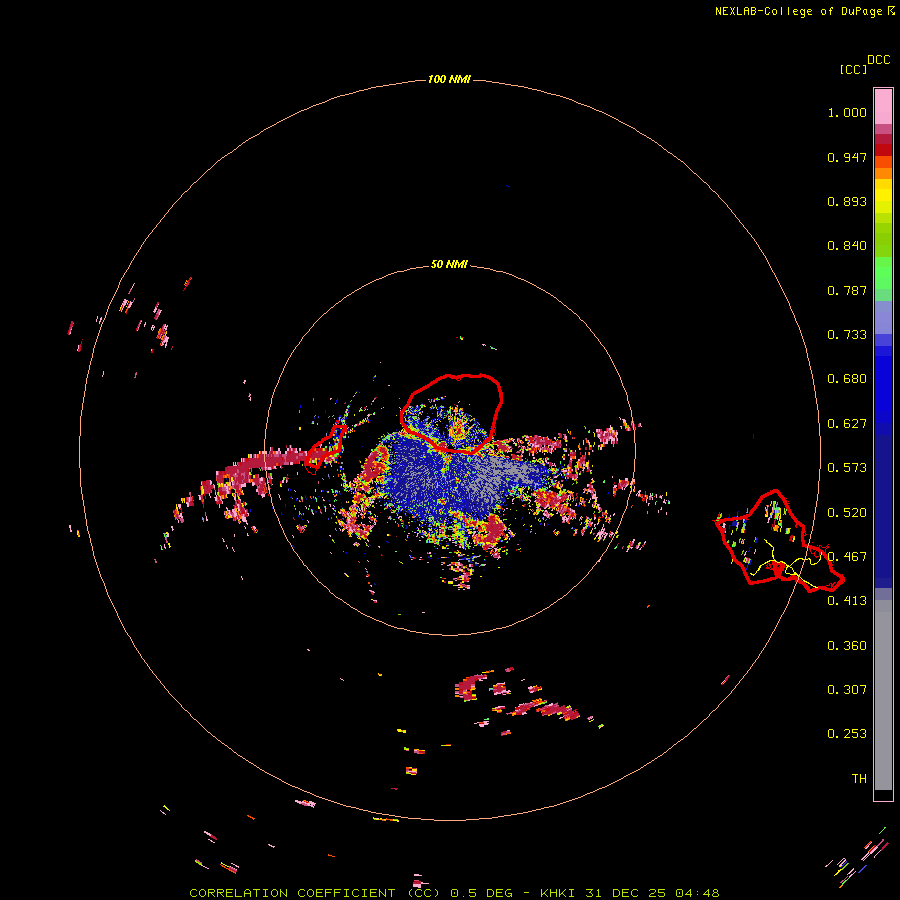Click the DCC label above color scale
This screenshot has width=900, height=900.
pos(879,60)
